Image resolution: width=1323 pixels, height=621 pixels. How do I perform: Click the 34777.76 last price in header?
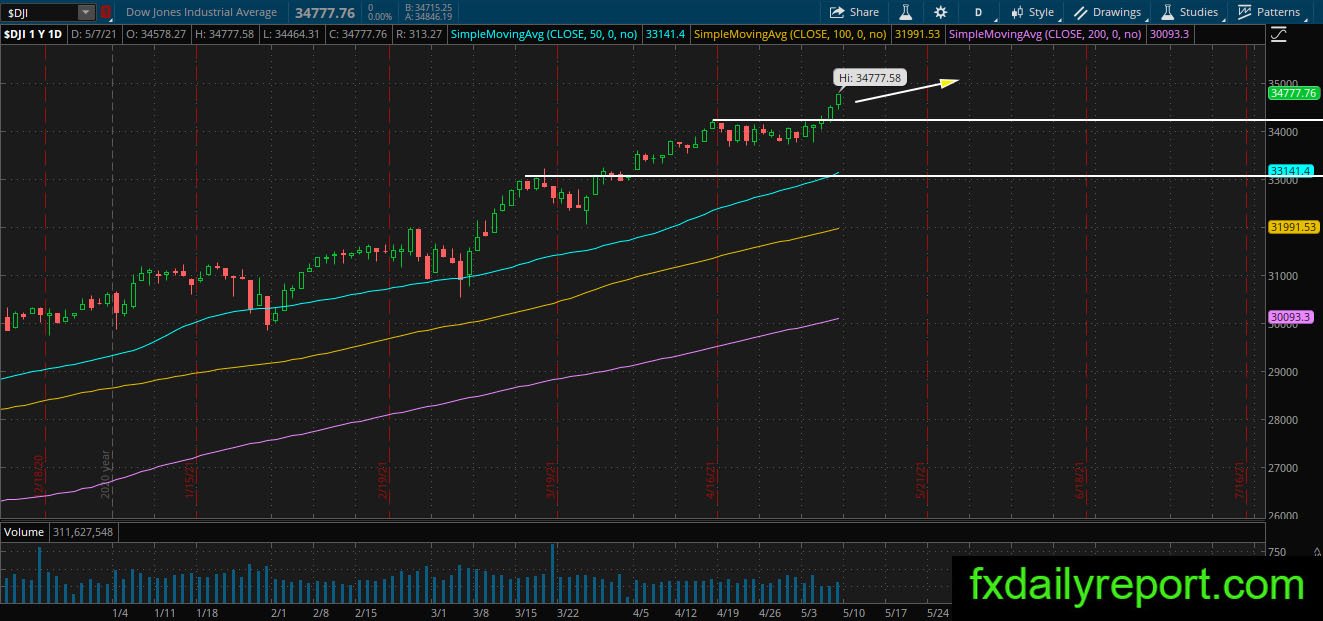pos(326,13)
